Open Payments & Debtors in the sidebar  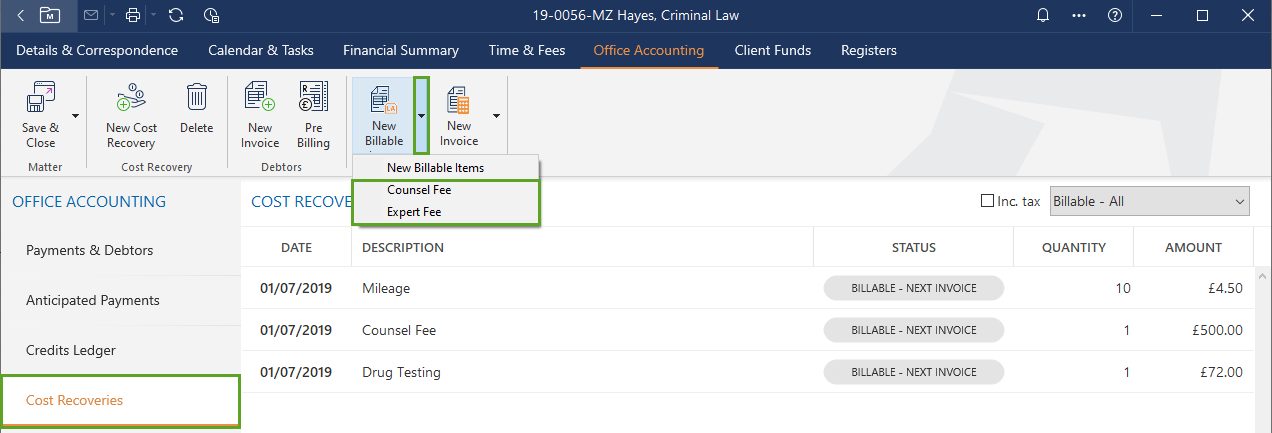pos(90,250)
